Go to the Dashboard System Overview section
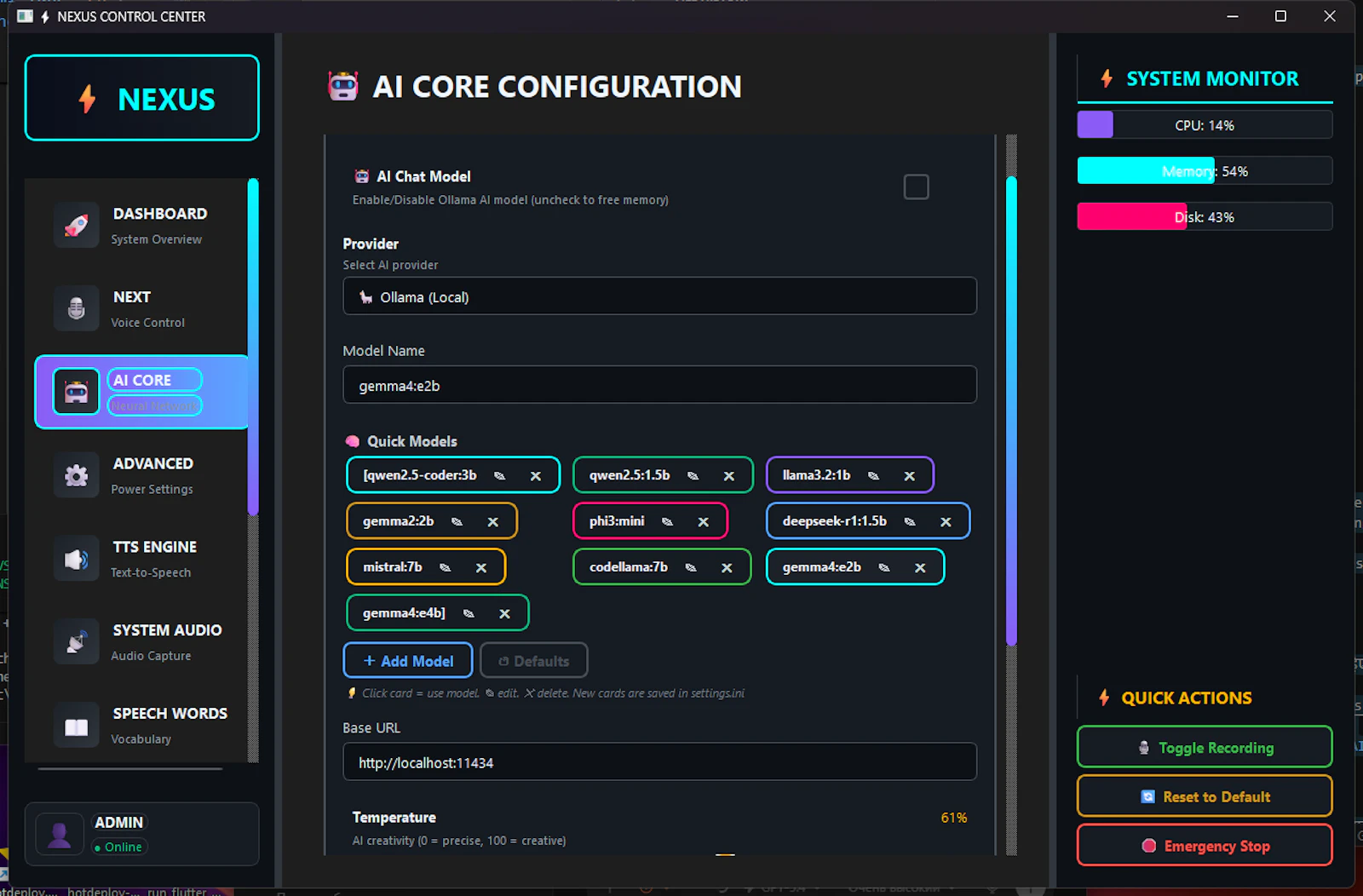1363x896 pixels. coord(141,225)
